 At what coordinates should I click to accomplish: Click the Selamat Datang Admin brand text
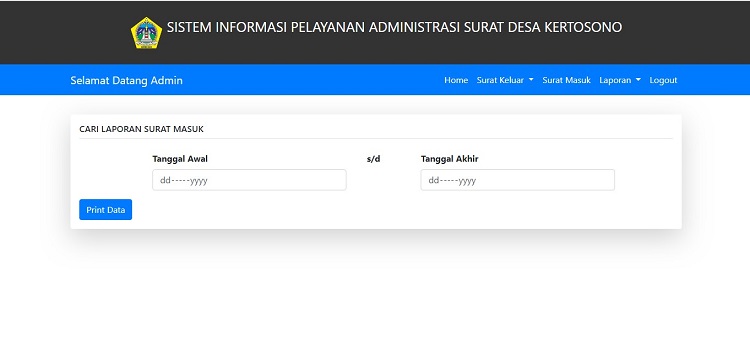coord(126,80)
